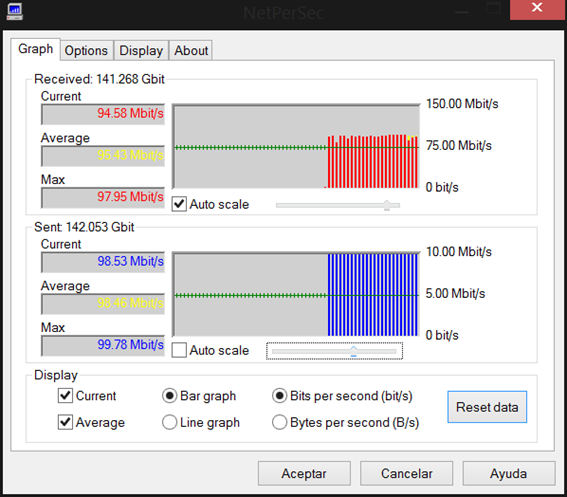Click the Ayuda button
Viewport: 567px width, 497px height.
(509, 473)
